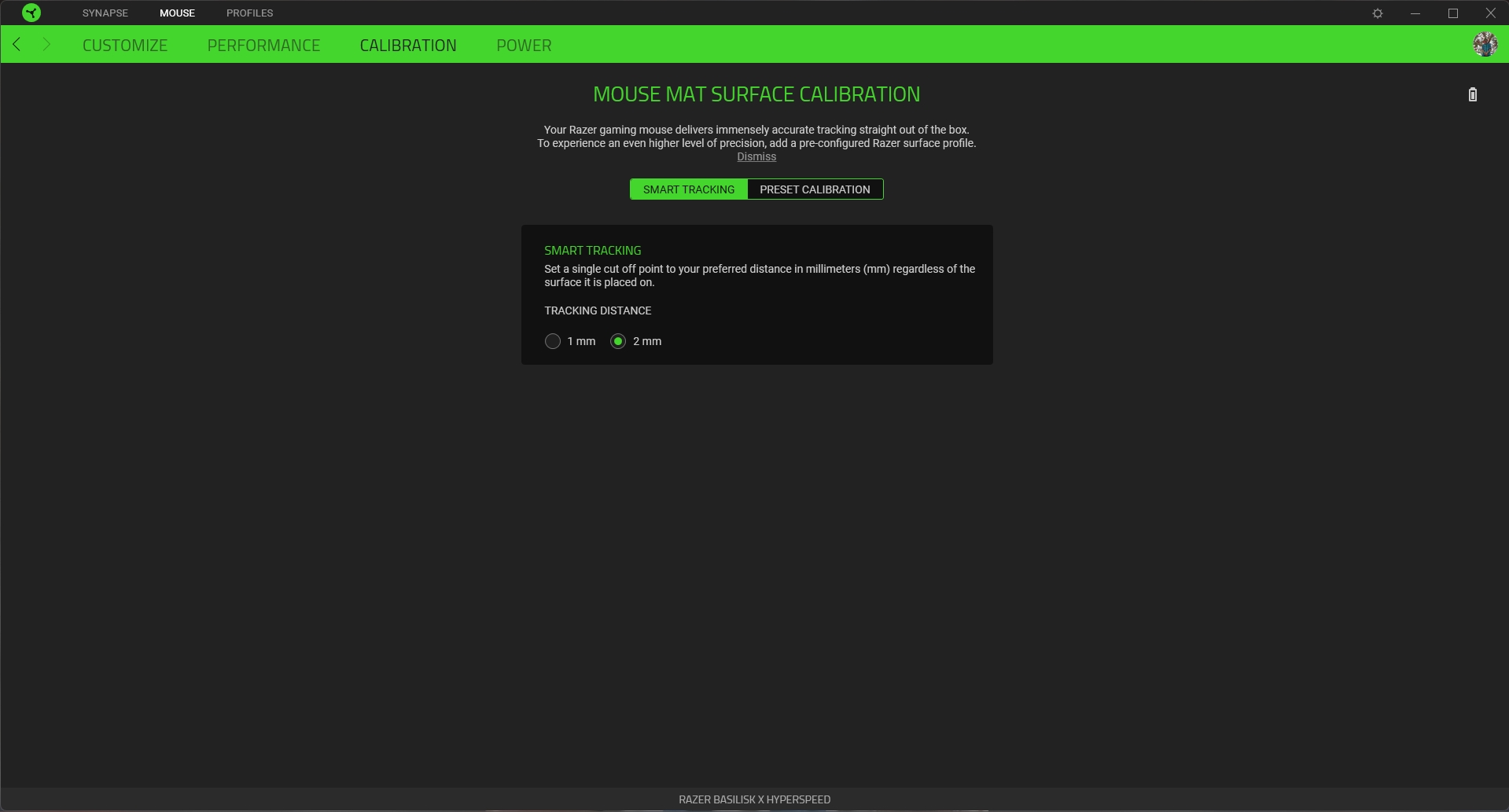Viewport: 1509px width, 812px height.
Task: Minimize the Synapse window
Action: click(1415, 13)
